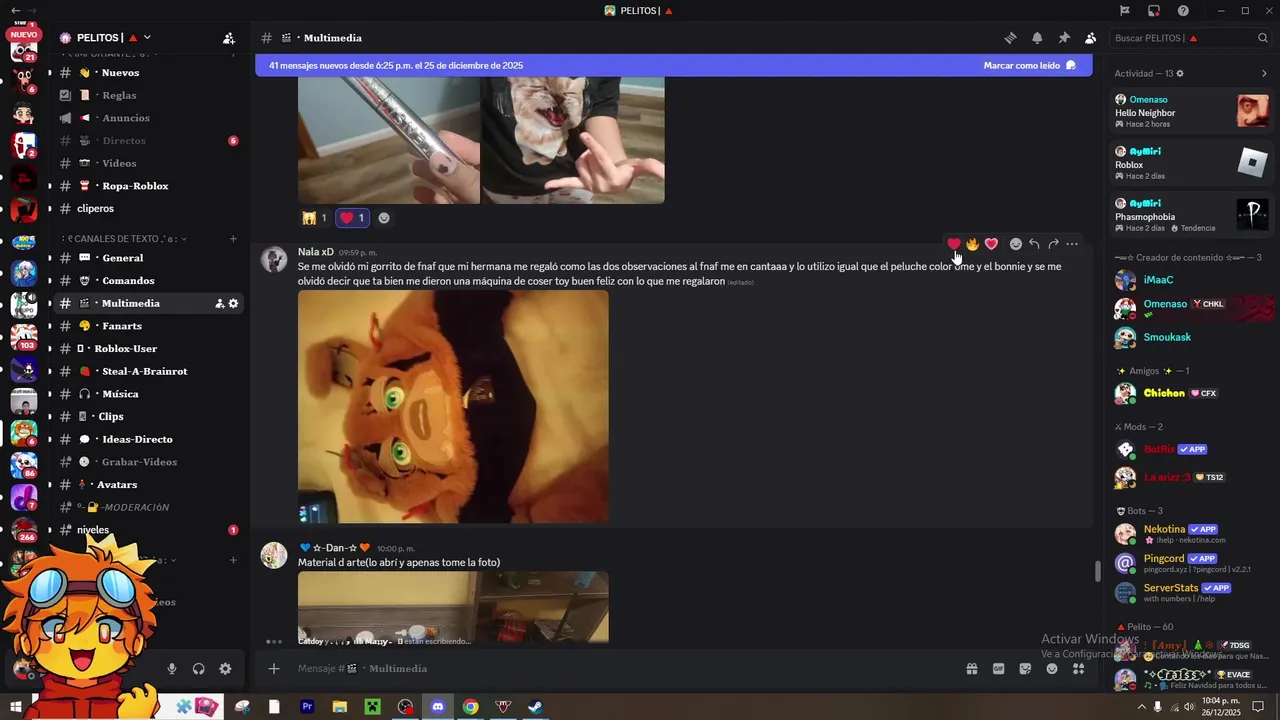Screen dimensions: 1280x720
Task: Open the Nekotina bot profile
Action: [x=1192, y=534]
